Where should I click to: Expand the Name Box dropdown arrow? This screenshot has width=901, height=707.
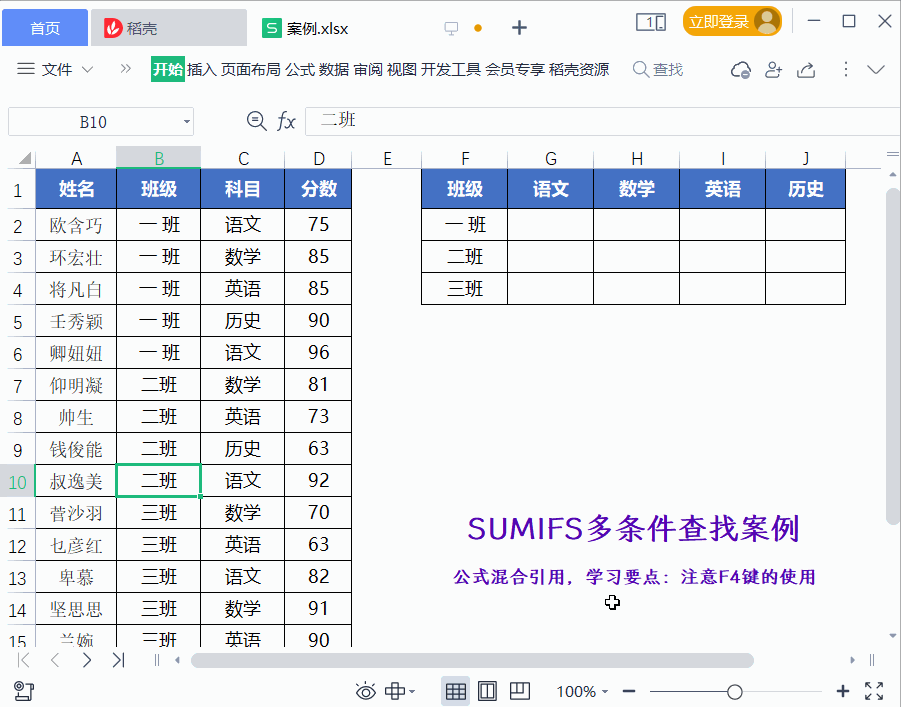pos(187,122)
